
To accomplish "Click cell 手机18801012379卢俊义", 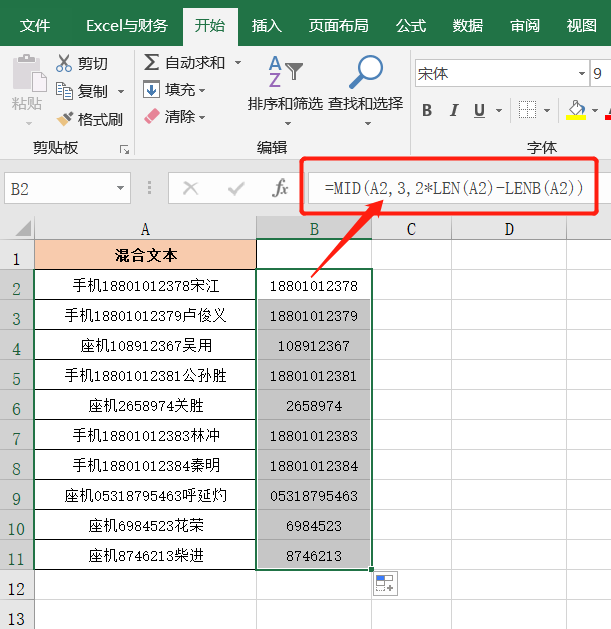I will [145, 315].
